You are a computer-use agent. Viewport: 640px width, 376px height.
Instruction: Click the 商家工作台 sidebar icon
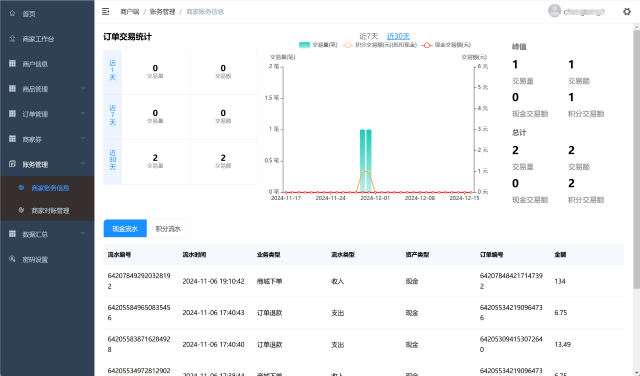(x=12, y=39)
